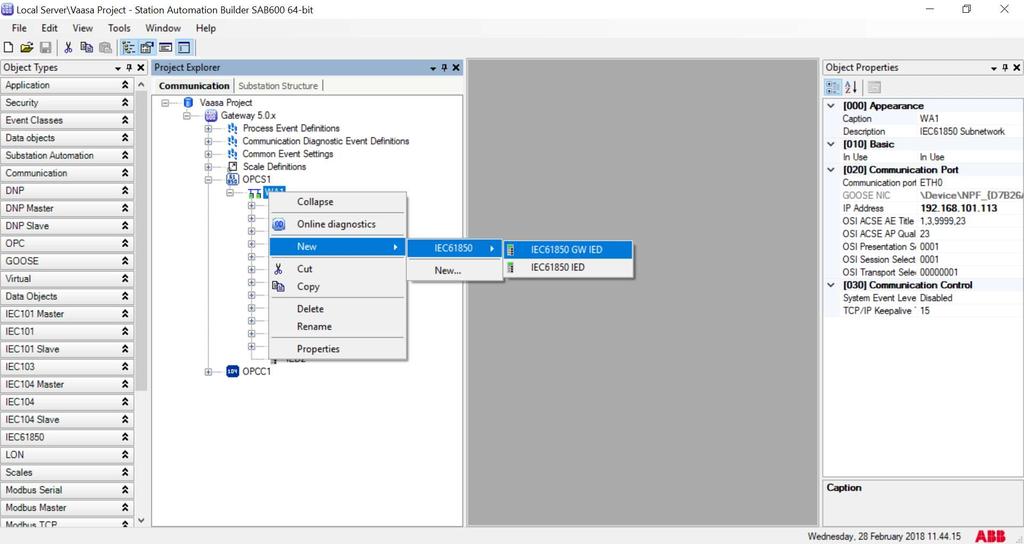Collapse the [020] Communication Port group
Viewport: 1024px width, 544px height.
point(831,170)
